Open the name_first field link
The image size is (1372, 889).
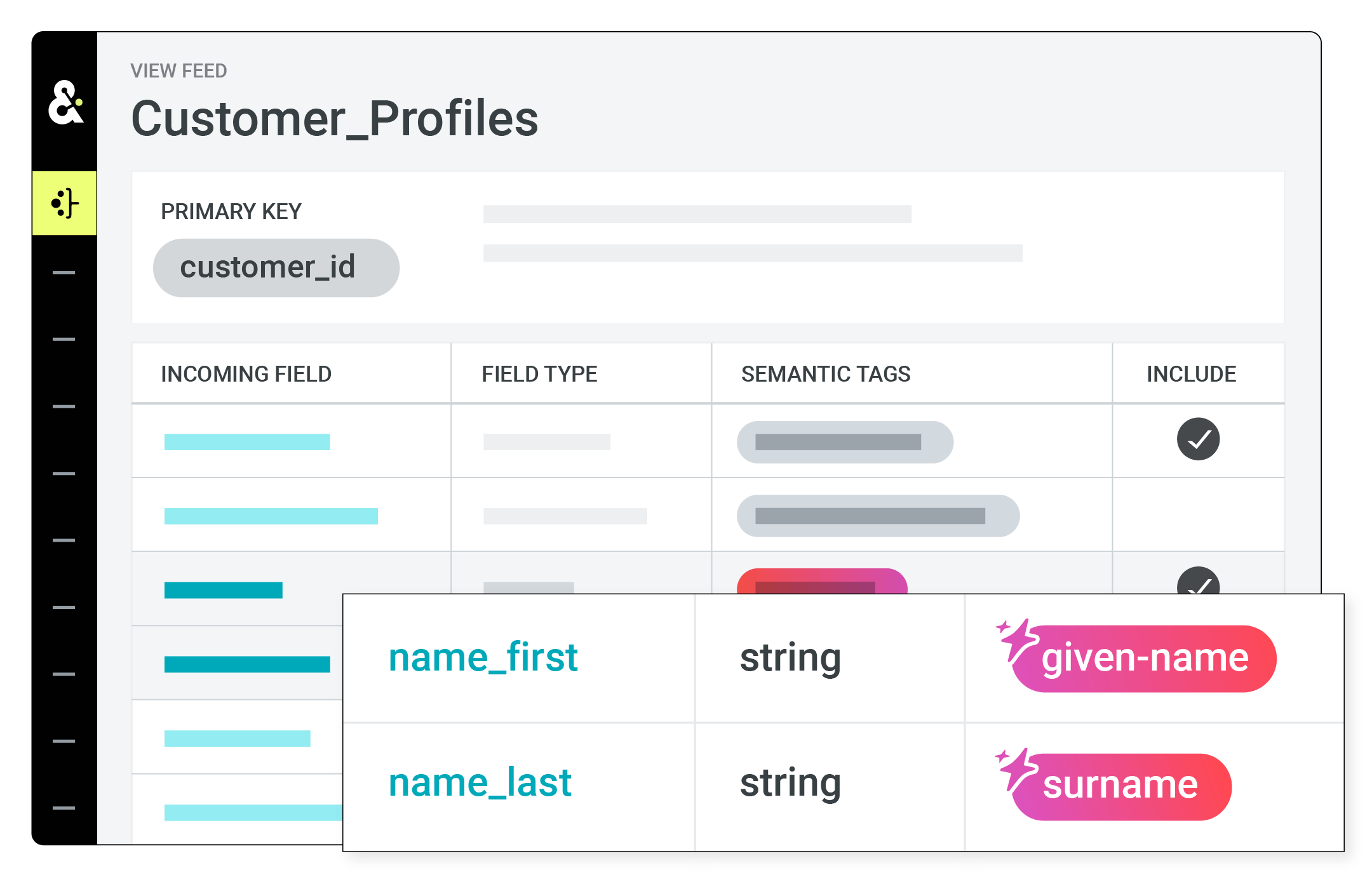click(483, 657)
